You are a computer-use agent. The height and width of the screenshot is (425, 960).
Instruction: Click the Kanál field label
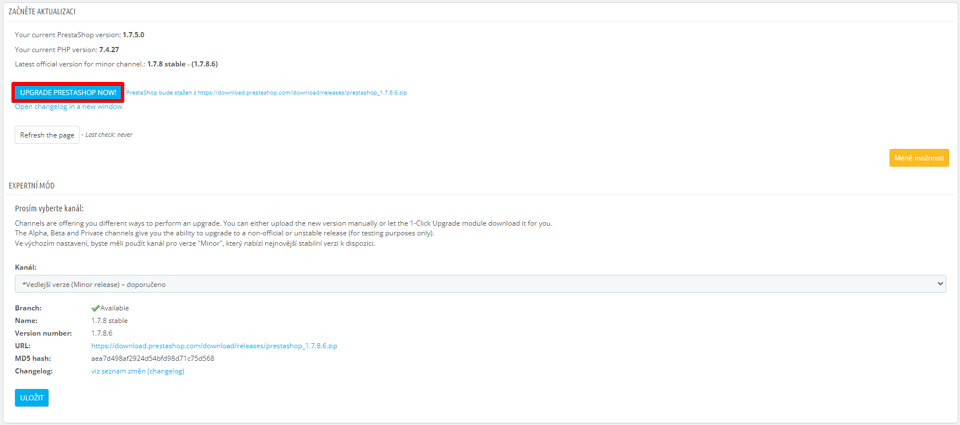pyautogui.click(x=26, y=268)
